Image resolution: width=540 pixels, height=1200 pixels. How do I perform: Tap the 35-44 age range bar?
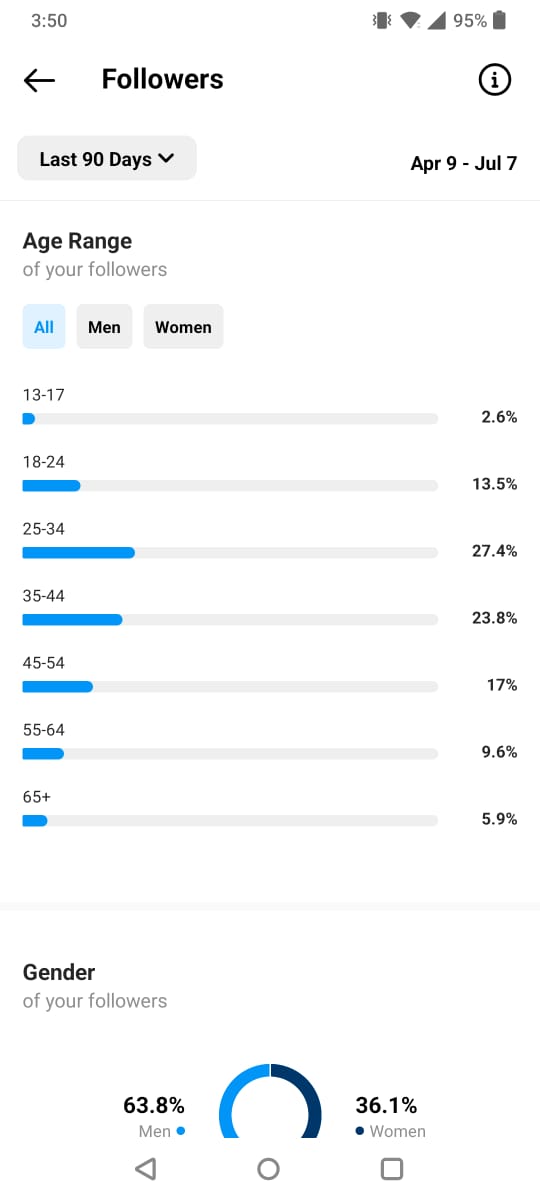coord(230,619)
